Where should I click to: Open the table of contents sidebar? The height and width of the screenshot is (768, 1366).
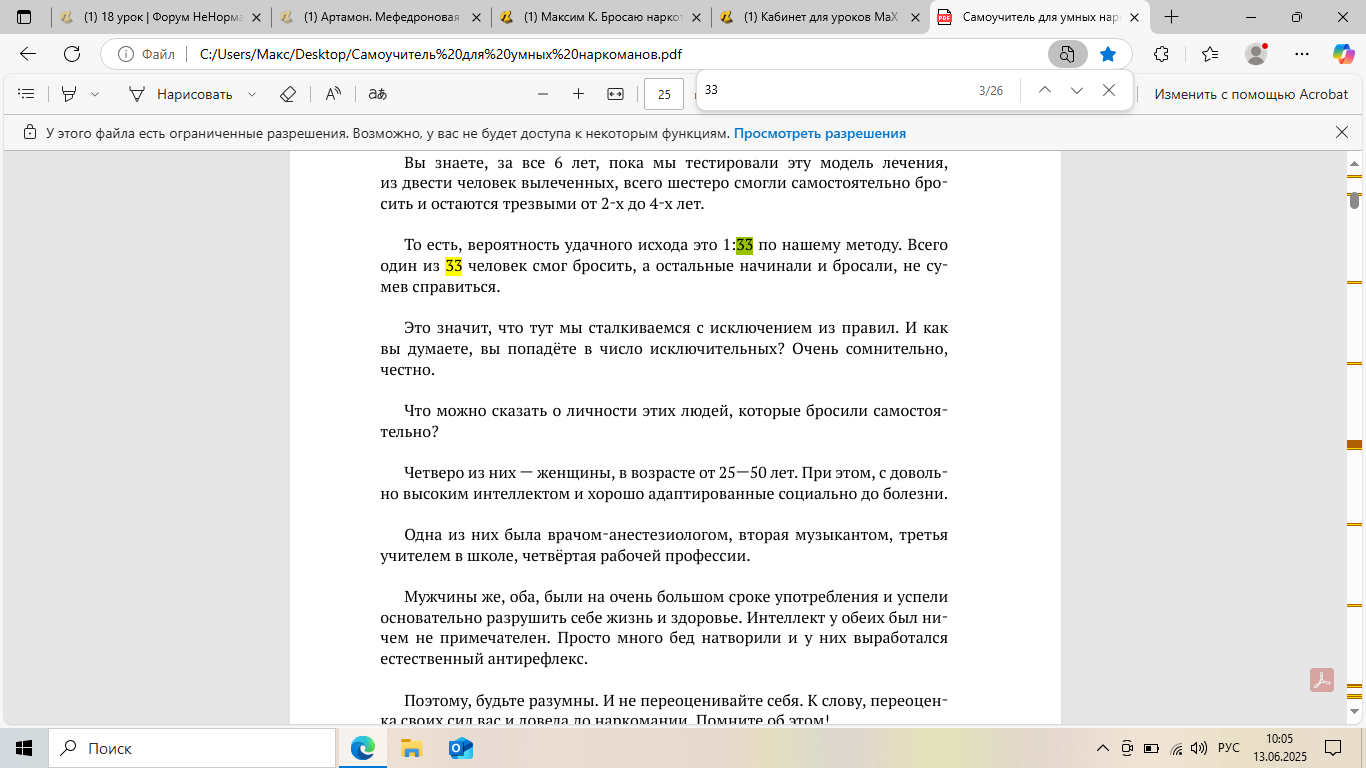[27, 94]
